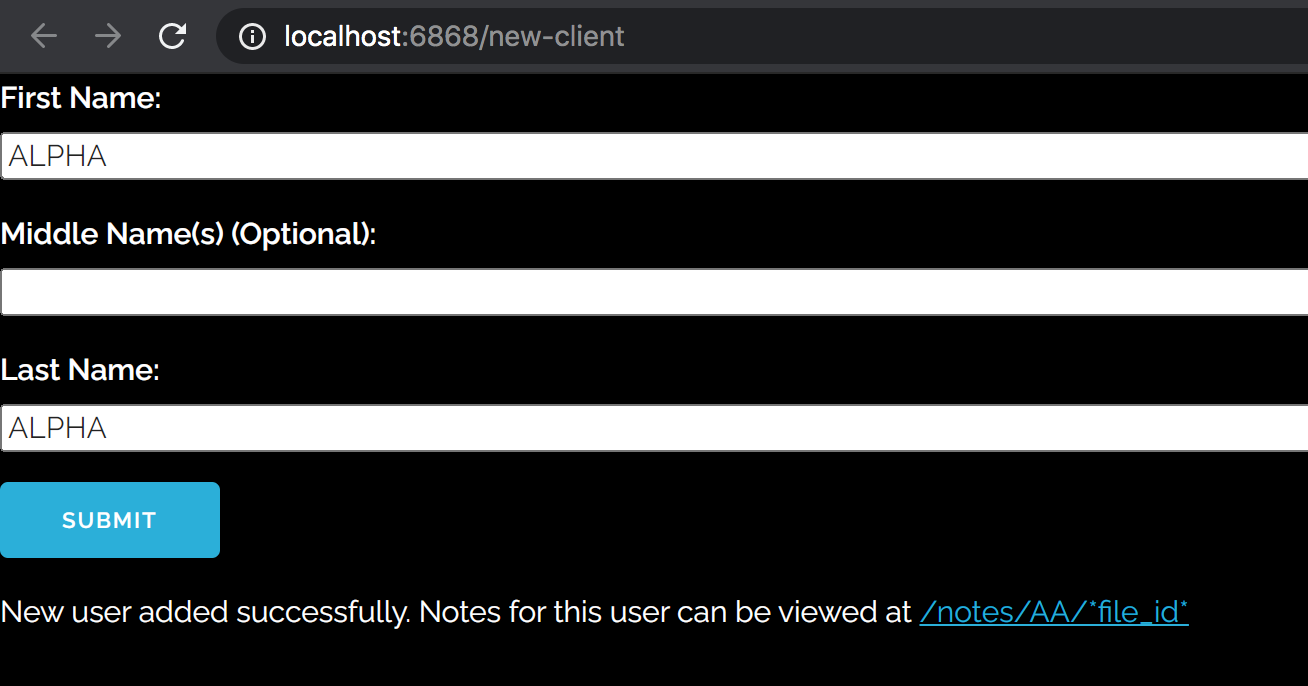Open the /notes/AA/*file_id* link
This screenshot has height=686, width=1308.
tap(1053, 612)
